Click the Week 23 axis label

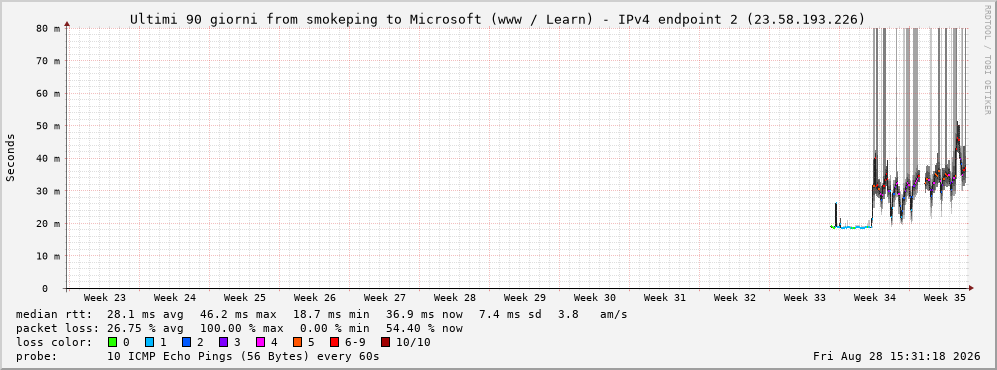pyautogui.click(x=105, y=298)
